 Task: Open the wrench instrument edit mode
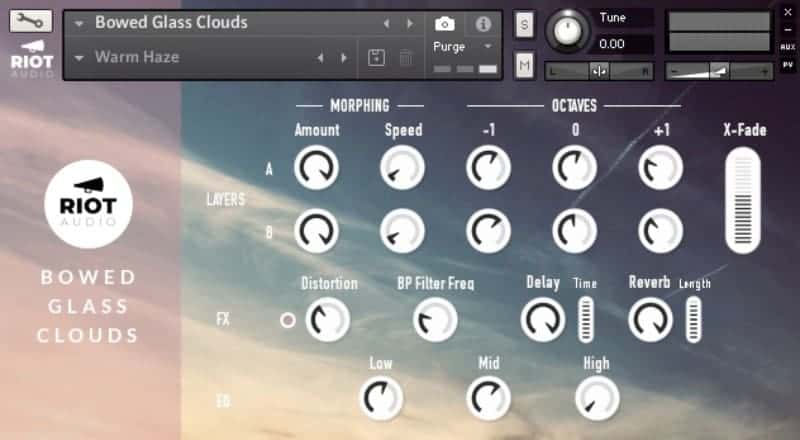(x=31, y=21)
